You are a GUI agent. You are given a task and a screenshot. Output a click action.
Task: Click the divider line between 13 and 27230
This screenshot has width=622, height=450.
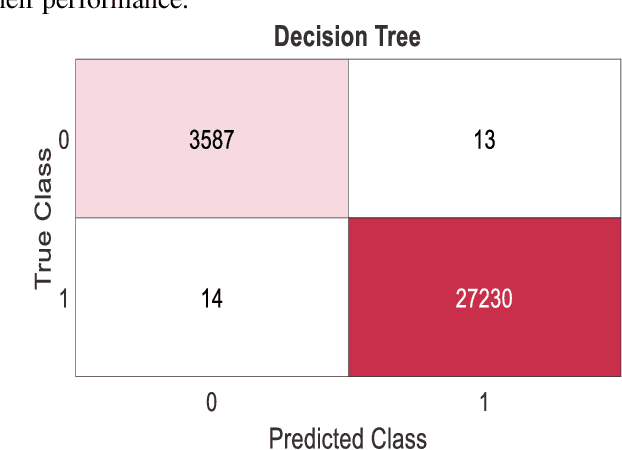pos(484,218)
